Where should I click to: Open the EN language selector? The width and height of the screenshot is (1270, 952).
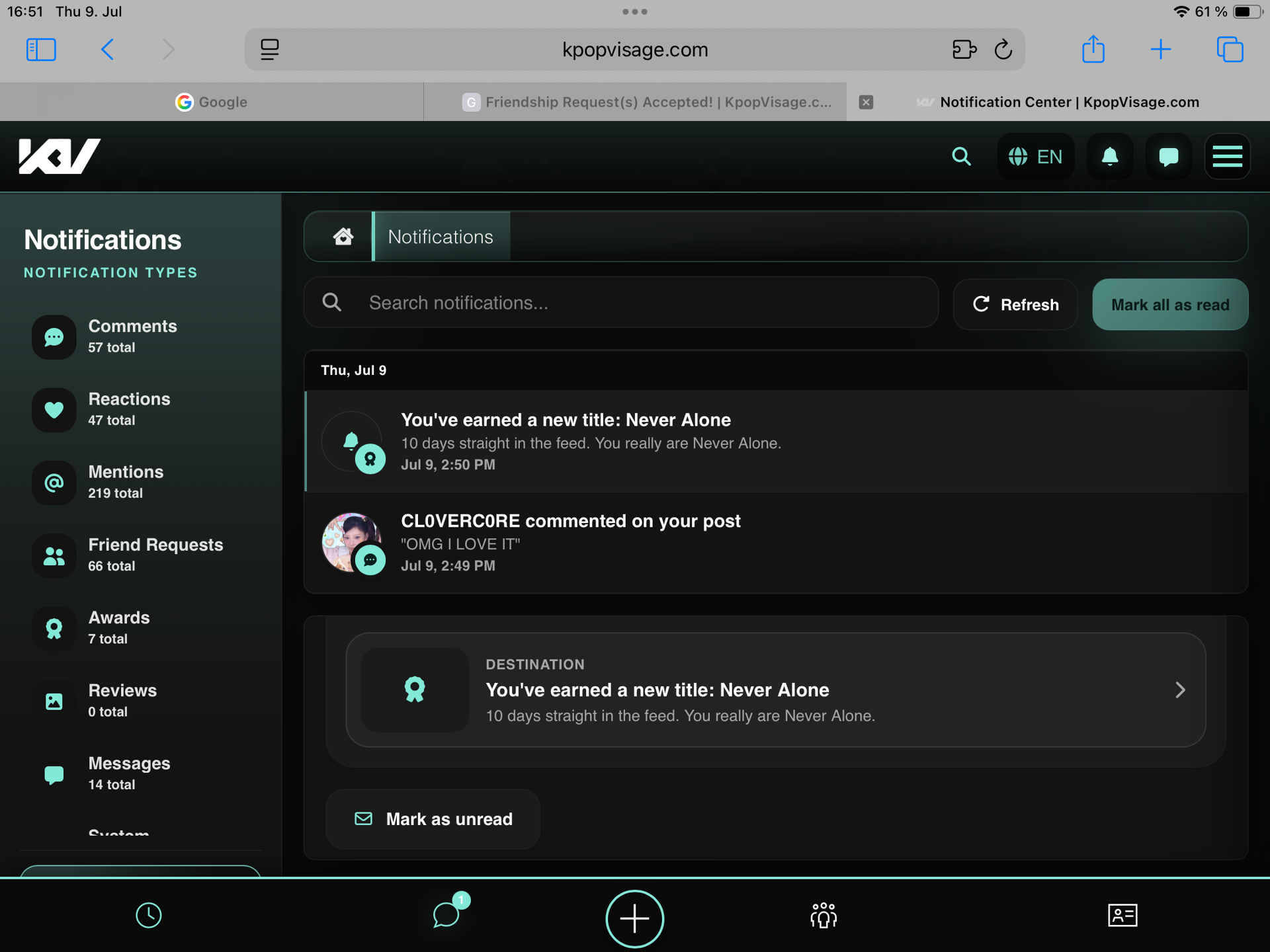pyautogui.click(x=1035, y=157)
